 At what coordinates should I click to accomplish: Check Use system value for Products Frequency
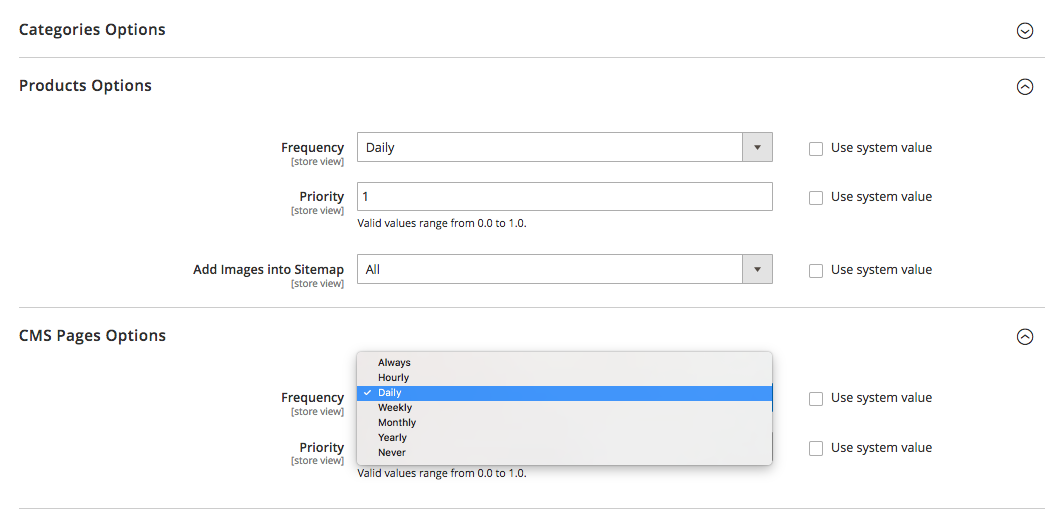click(816, 148)
